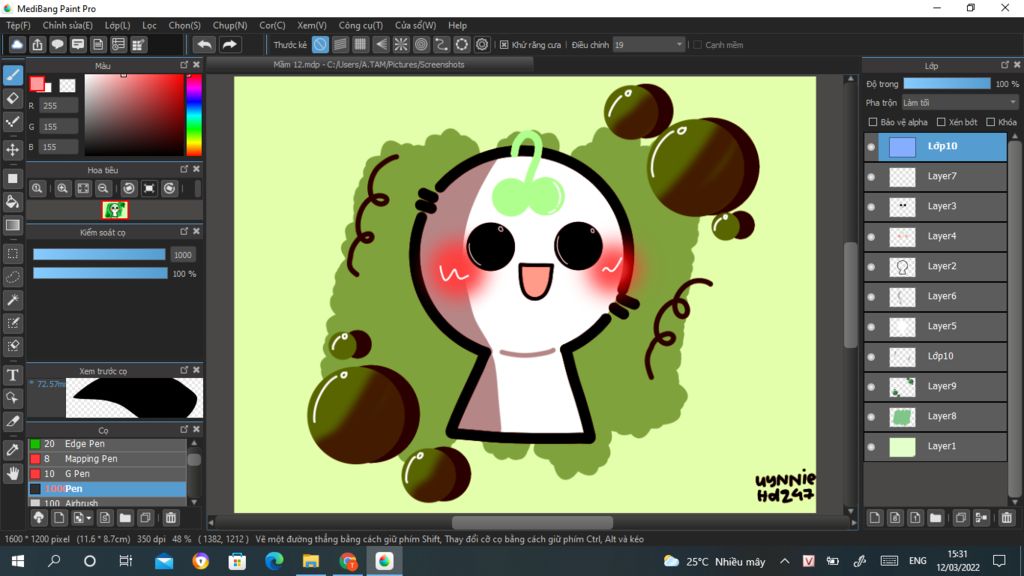
Task: Open snap settings gear icon
Action: [x=482, y=44]
